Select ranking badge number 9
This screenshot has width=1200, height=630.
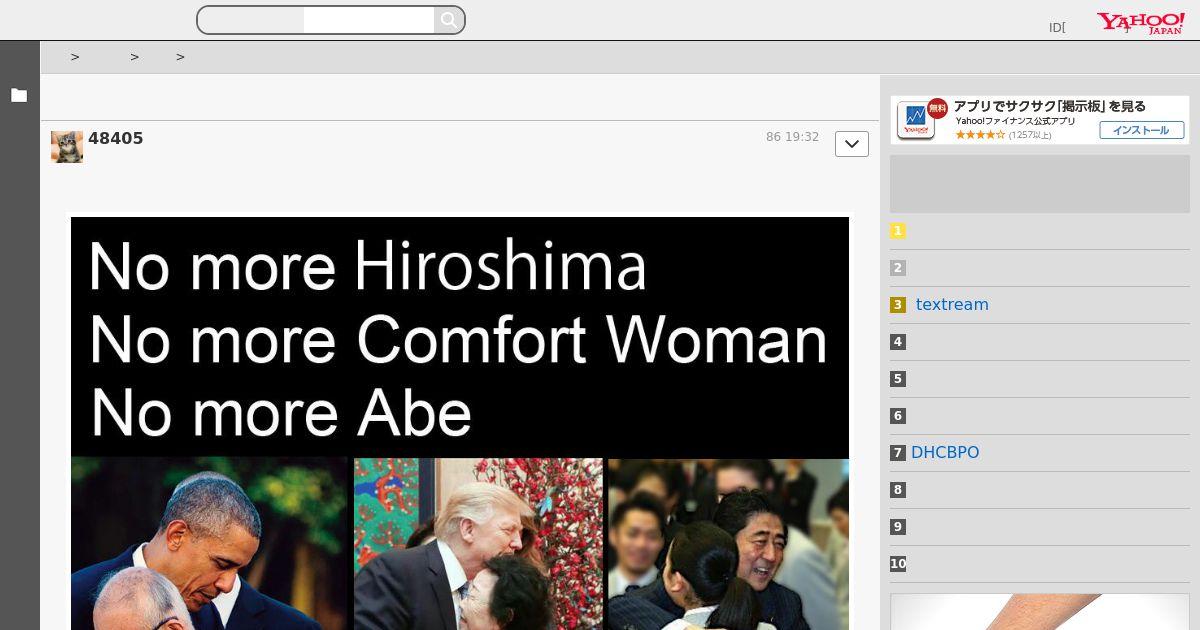898,527
